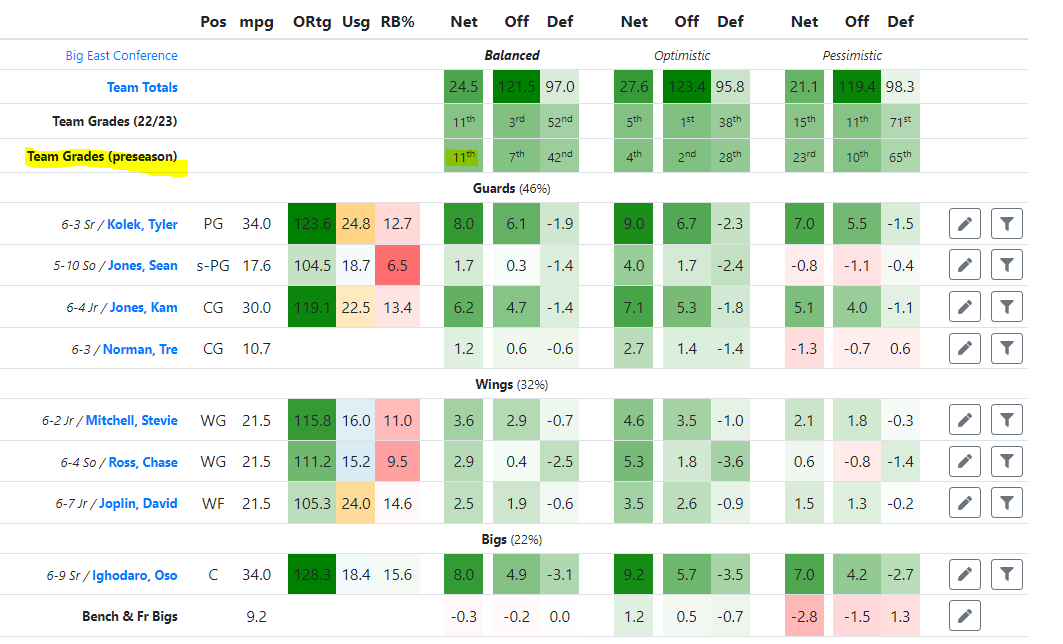Open the Team Totals link

tap(142, 88)
